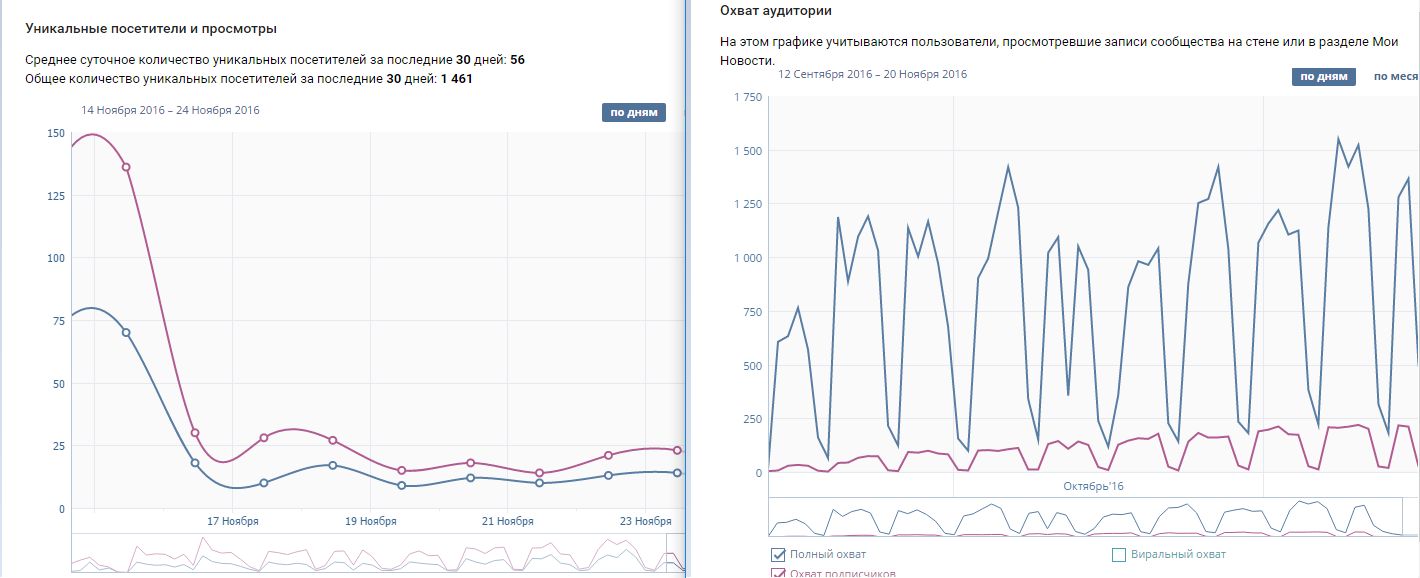Click the reach chart overview strip at bottom

tap(1090, 517)
